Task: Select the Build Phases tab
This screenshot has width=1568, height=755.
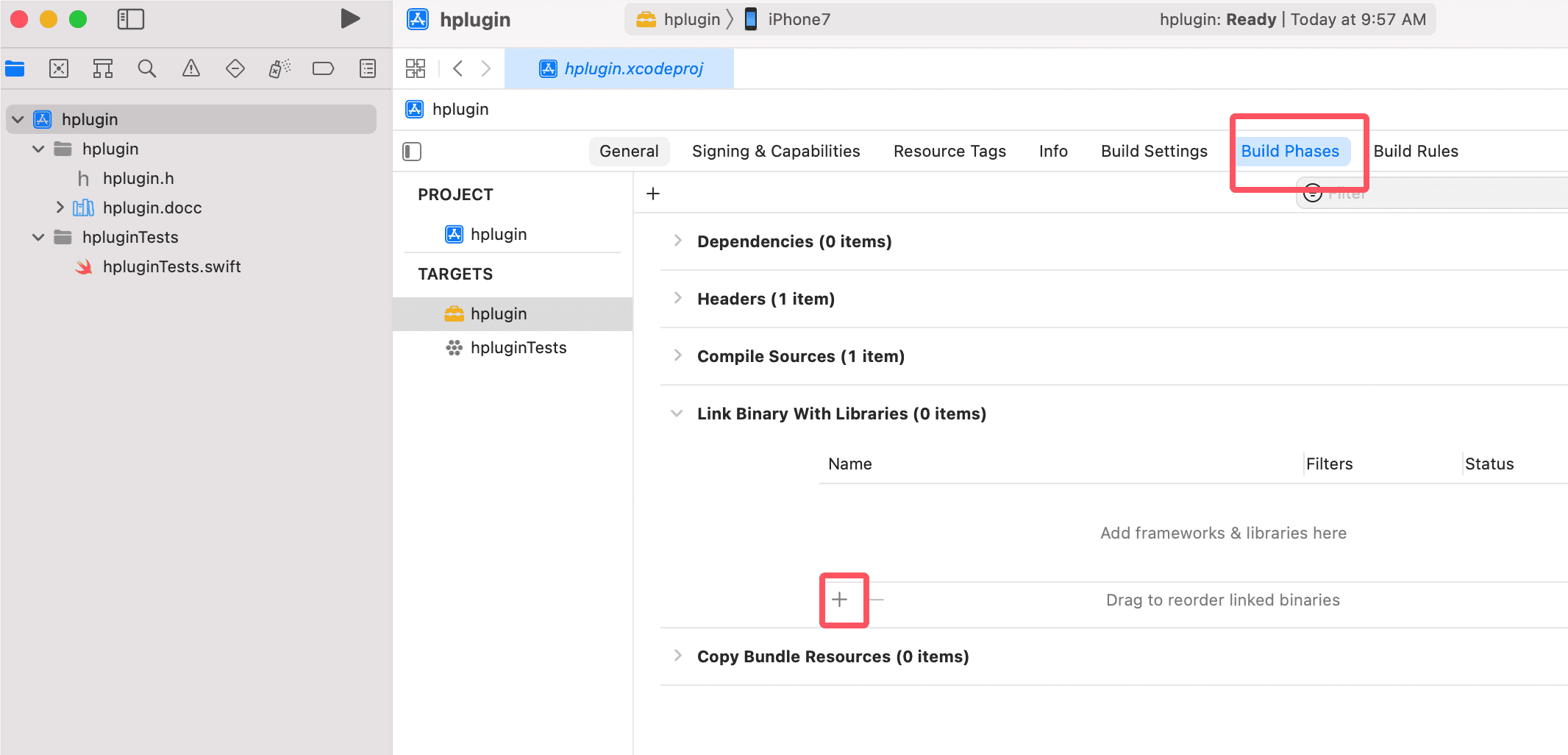Action: tap(1290, 151)
